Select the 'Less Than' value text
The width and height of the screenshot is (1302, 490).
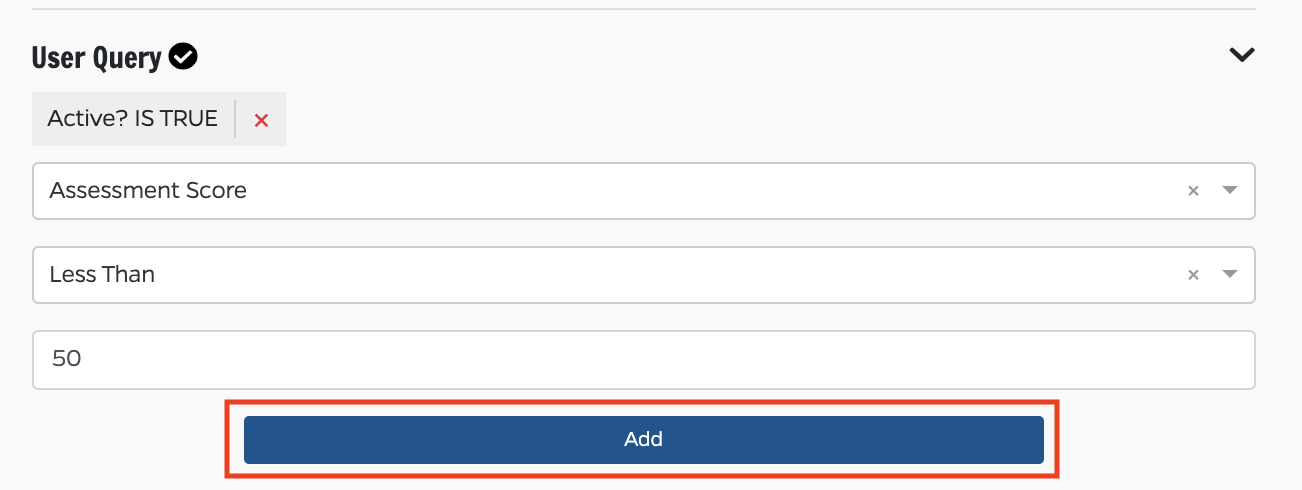click(102, 274)
